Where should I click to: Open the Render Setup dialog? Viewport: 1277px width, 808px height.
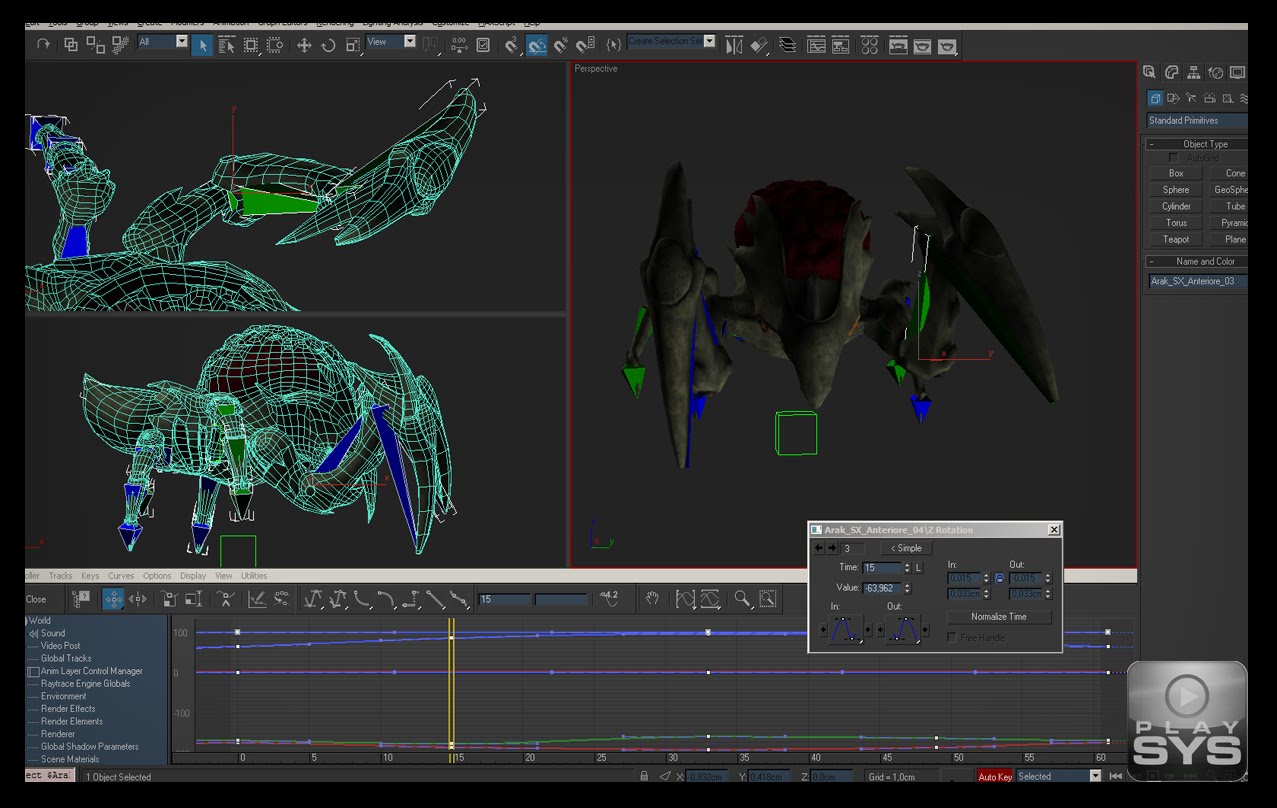(898, 45)
